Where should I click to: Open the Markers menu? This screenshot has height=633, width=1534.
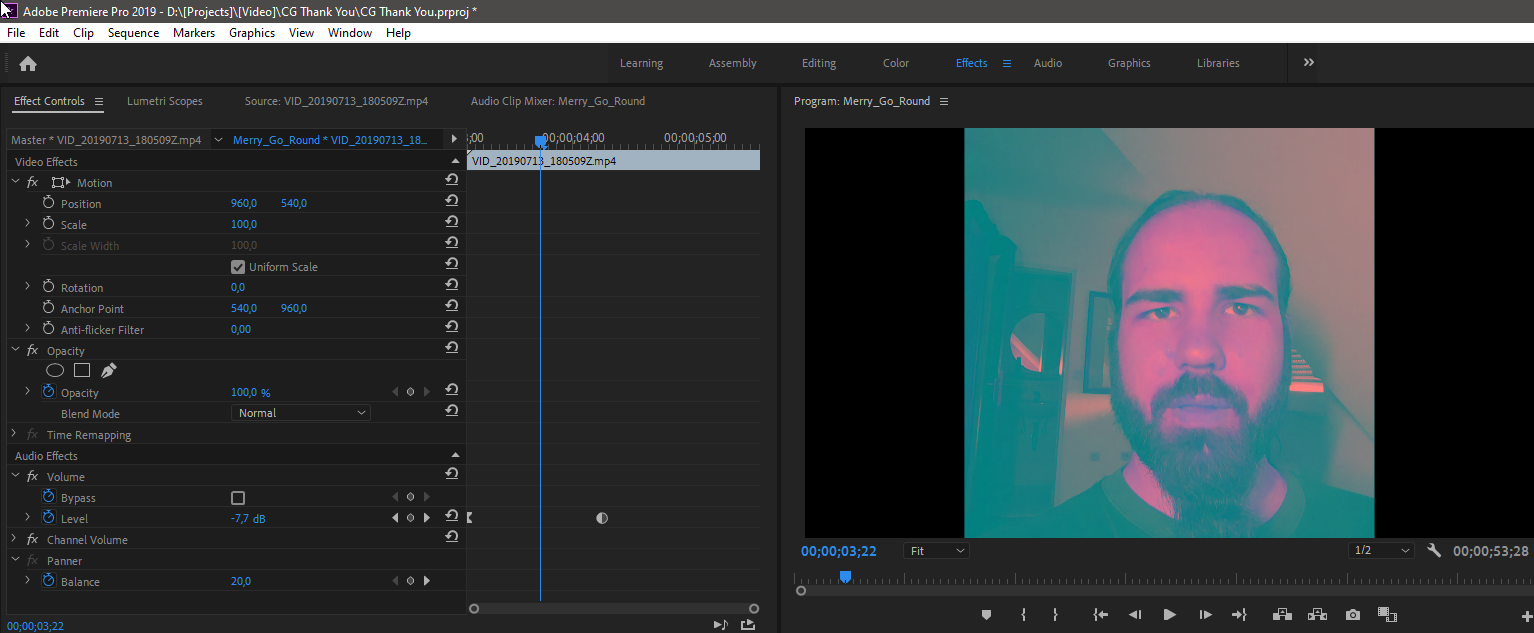tap(194, 33)
